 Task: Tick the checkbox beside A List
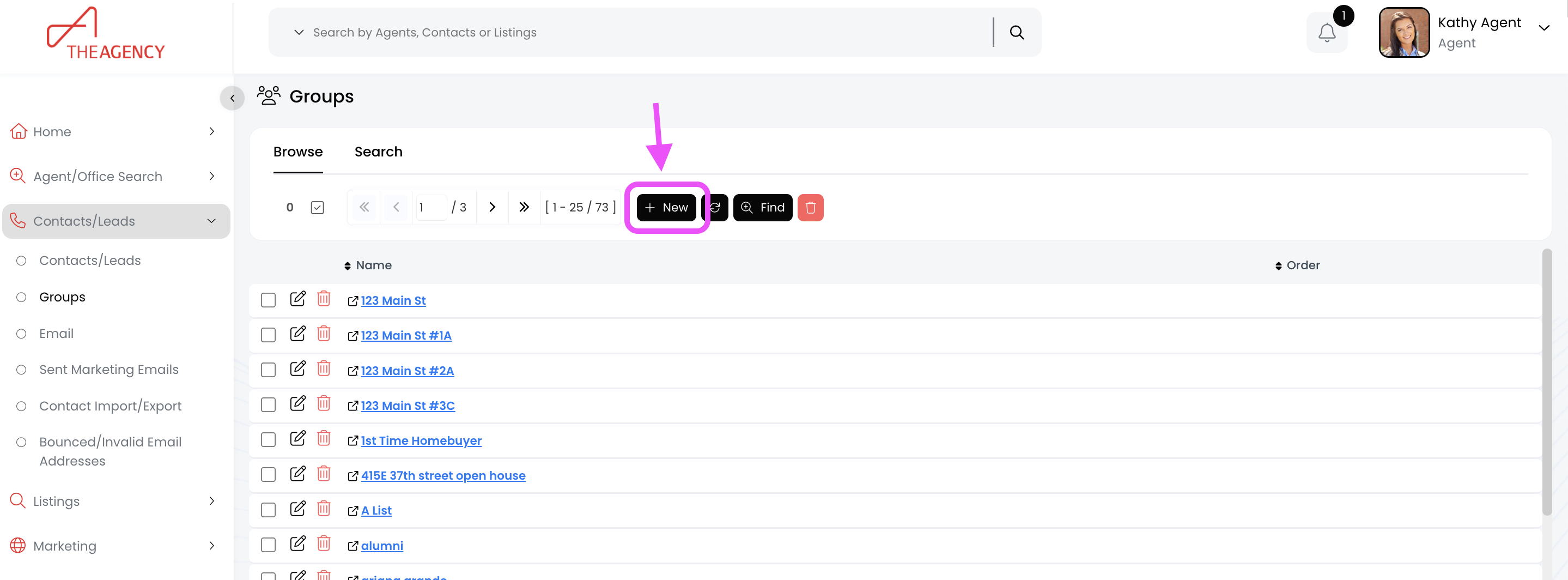point(269,510)
